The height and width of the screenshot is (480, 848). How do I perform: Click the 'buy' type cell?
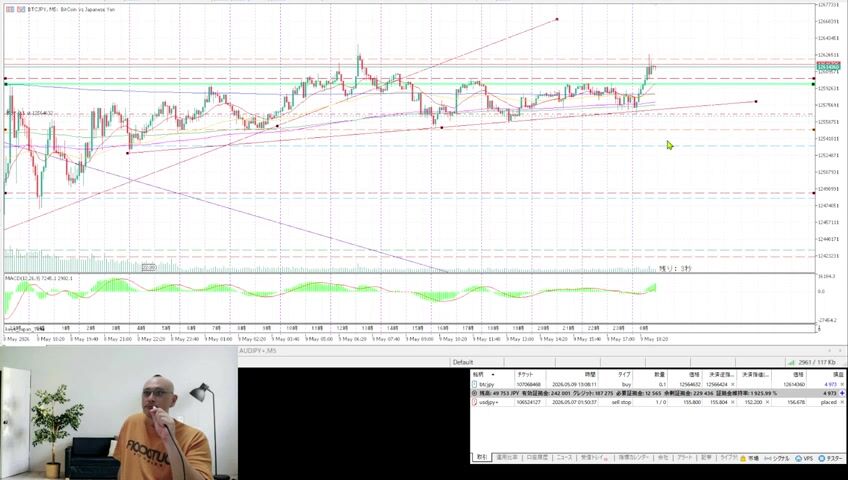626,384
